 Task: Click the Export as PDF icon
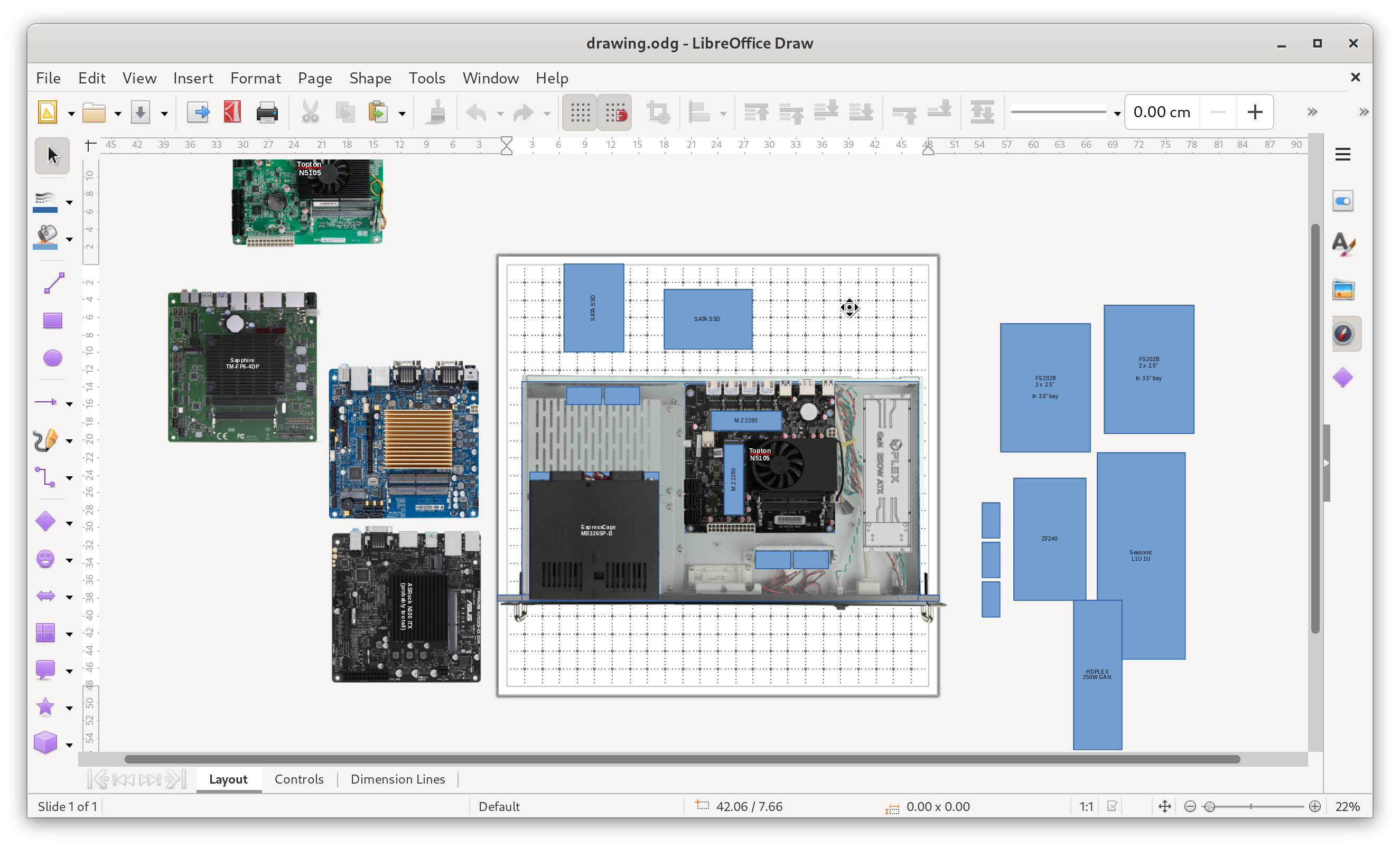coord(232,112)
